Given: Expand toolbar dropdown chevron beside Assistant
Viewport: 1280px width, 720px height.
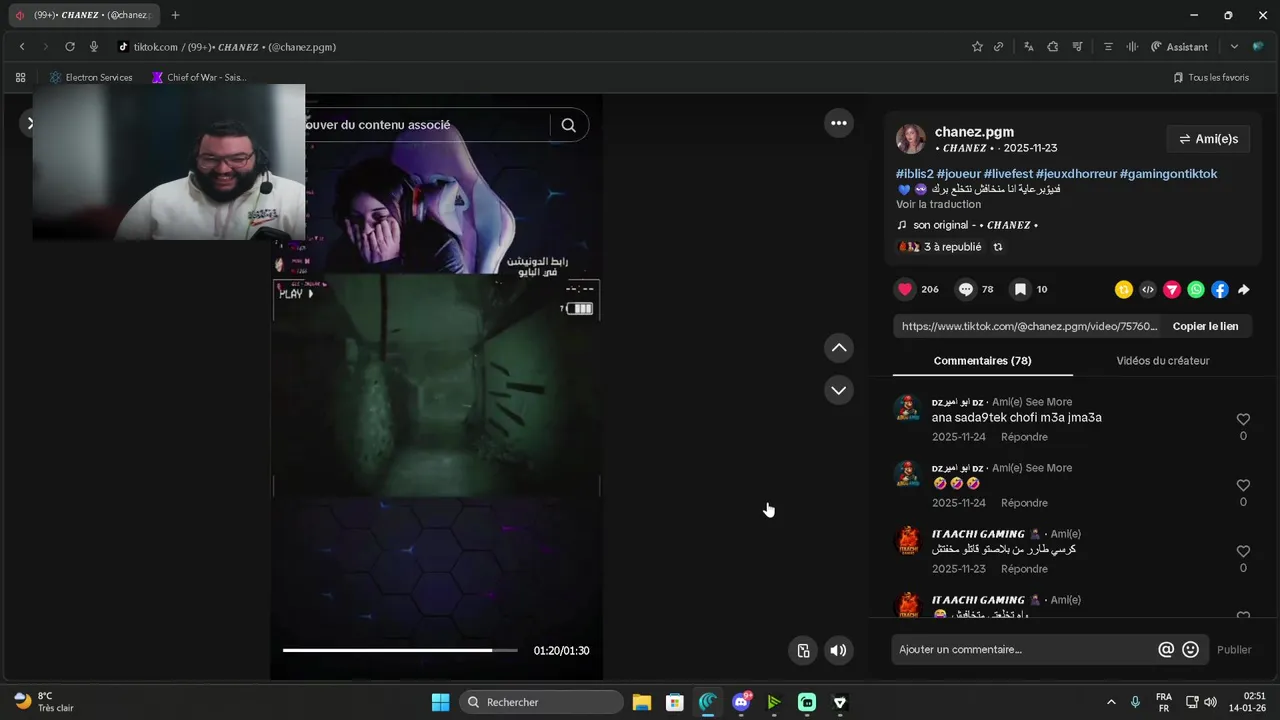Looking at the screenshot, I should click(1234, 47).
